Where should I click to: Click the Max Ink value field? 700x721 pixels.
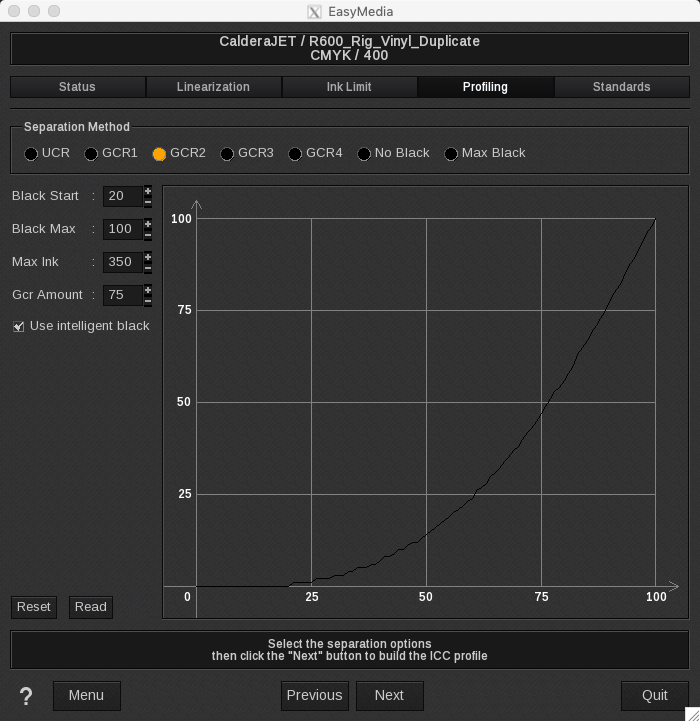(123, 263)
